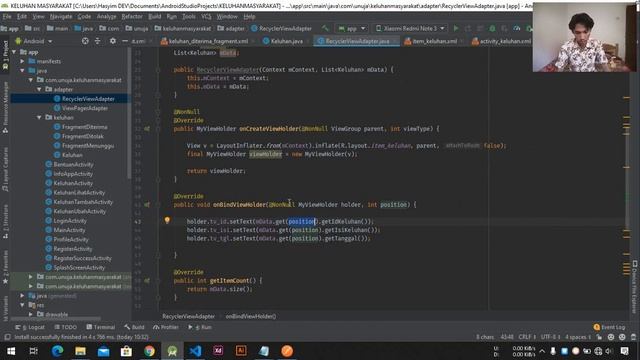The image size is (640, 360).
Task: Open Adobe XD from taskbar
Action: tap(218, 351)
